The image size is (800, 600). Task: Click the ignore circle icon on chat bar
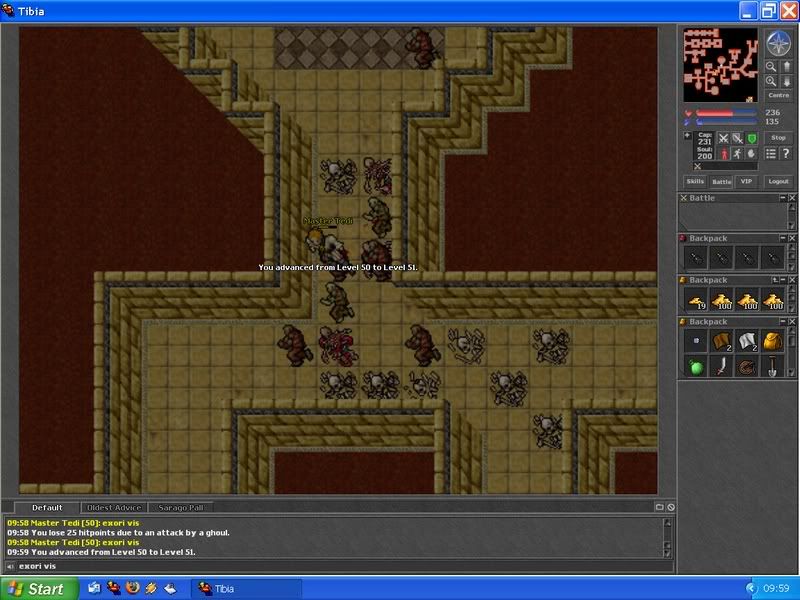pos(671,507)
